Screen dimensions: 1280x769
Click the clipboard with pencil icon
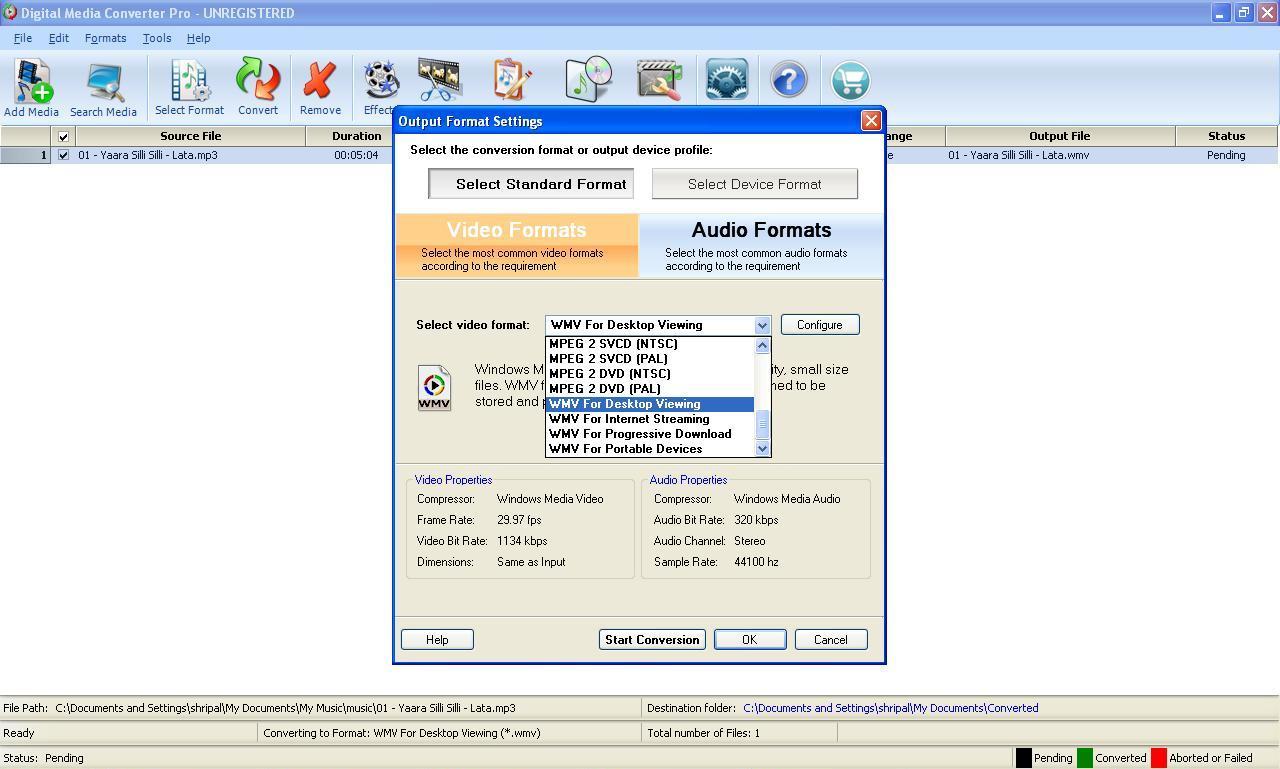512,80
